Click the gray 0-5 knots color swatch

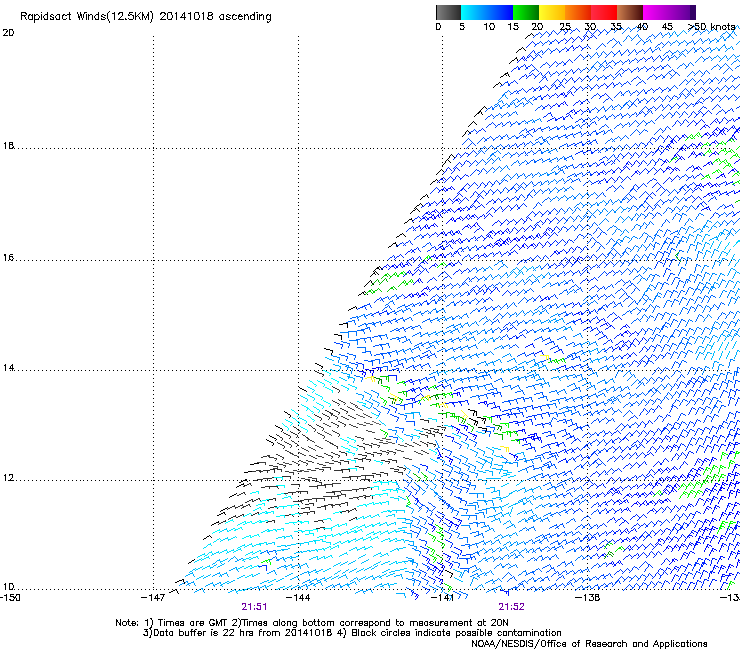pyautogui.click(x=448, y=12)
